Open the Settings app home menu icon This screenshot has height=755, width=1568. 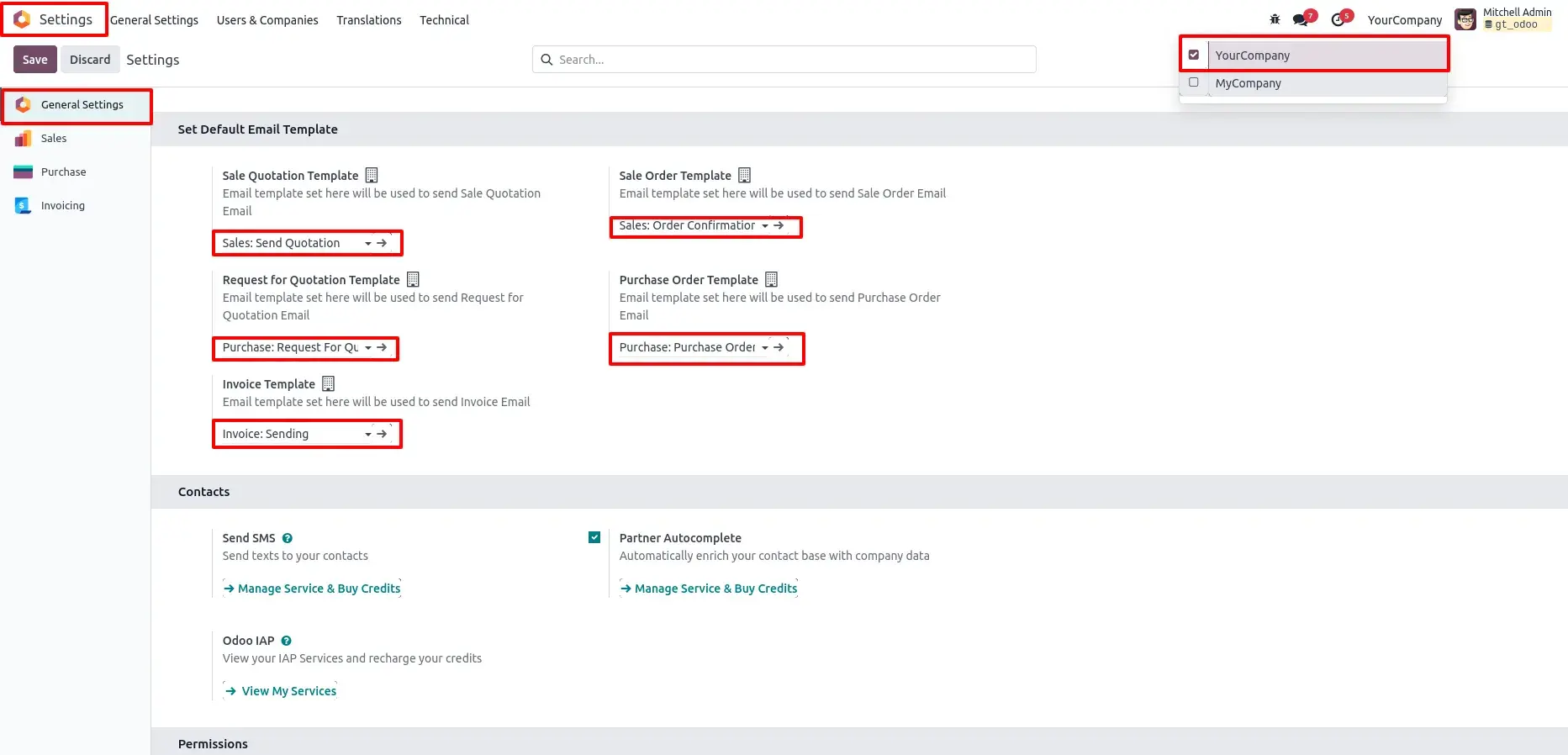pos(23,19)
